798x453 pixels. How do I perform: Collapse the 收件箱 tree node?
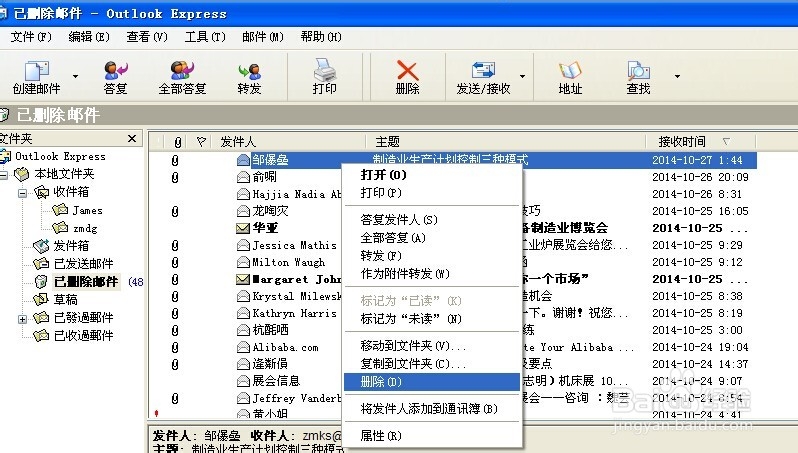pos(22,193)
